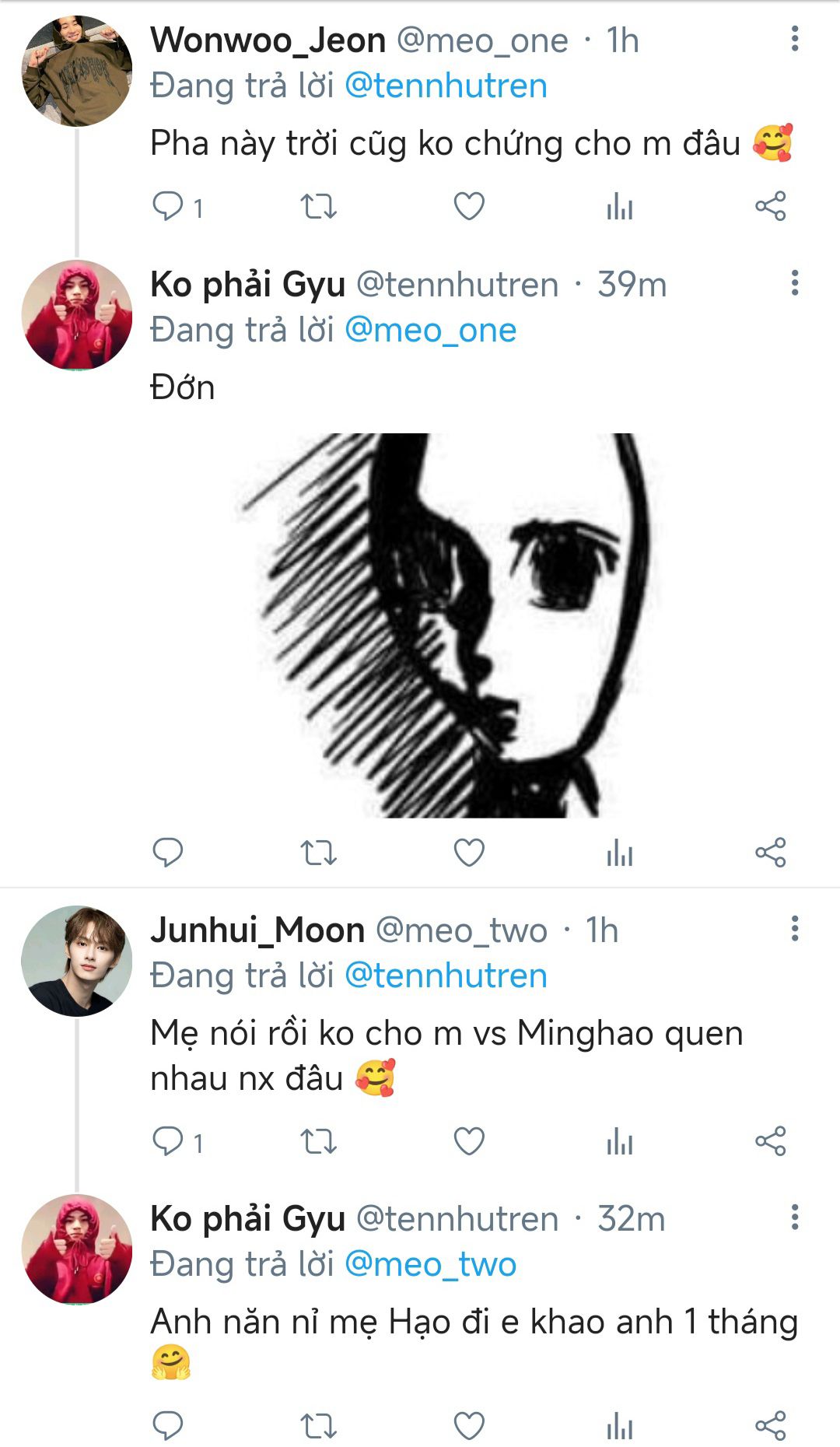Reply to Junhui_Moon's tweet
The height and width of the screenshot is (1447, 840).
click(x=168, y=1142)
